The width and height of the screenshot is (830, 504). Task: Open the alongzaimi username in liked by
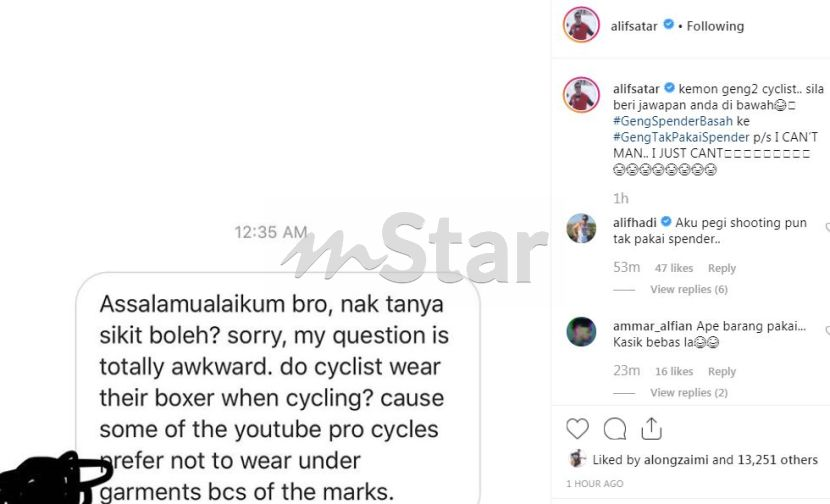click(x=675, y=460)
